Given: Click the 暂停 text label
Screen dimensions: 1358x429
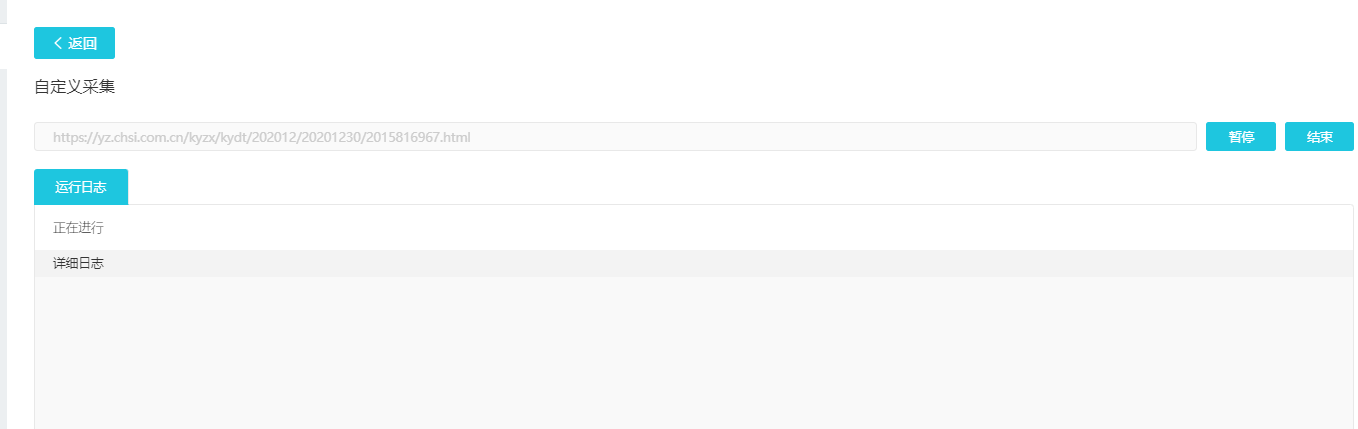Looking at the screenshot, I should 1241,137.
